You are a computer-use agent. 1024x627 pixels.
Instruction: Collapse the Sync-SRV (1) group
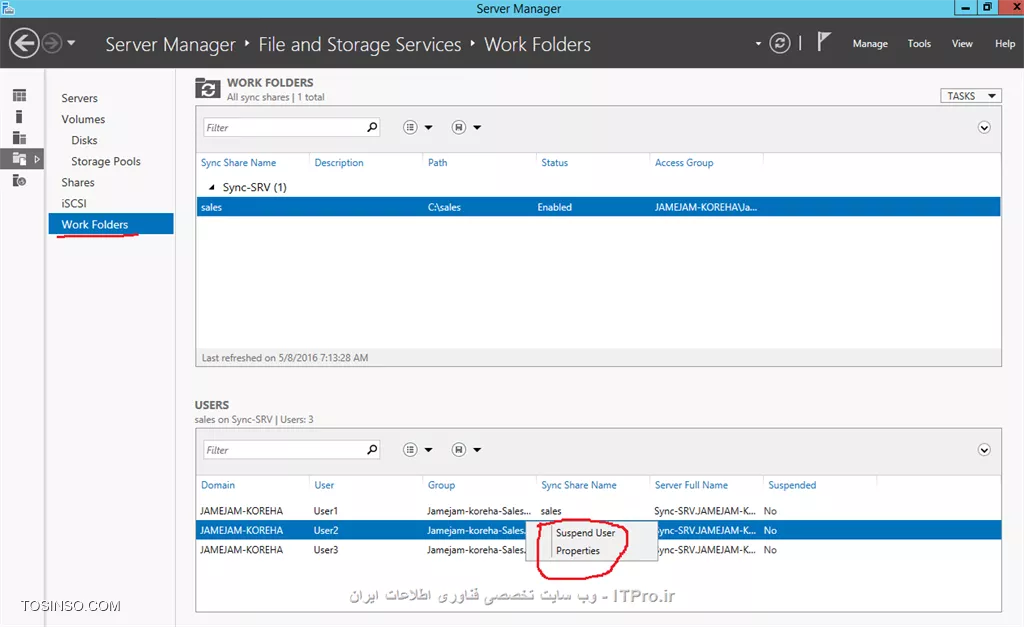212,187
